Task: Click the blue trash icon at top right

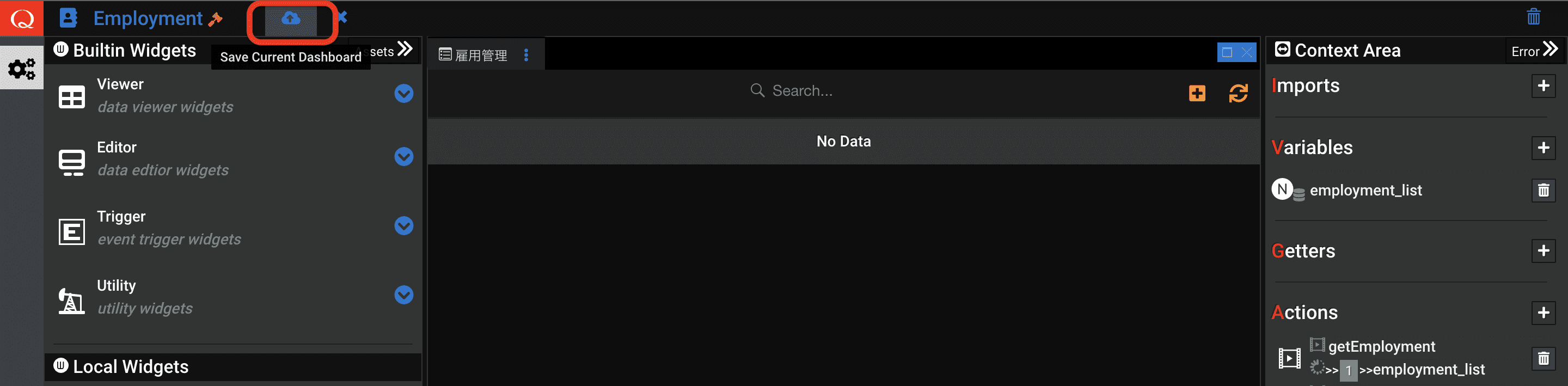Action: (x=1533, y=16)
